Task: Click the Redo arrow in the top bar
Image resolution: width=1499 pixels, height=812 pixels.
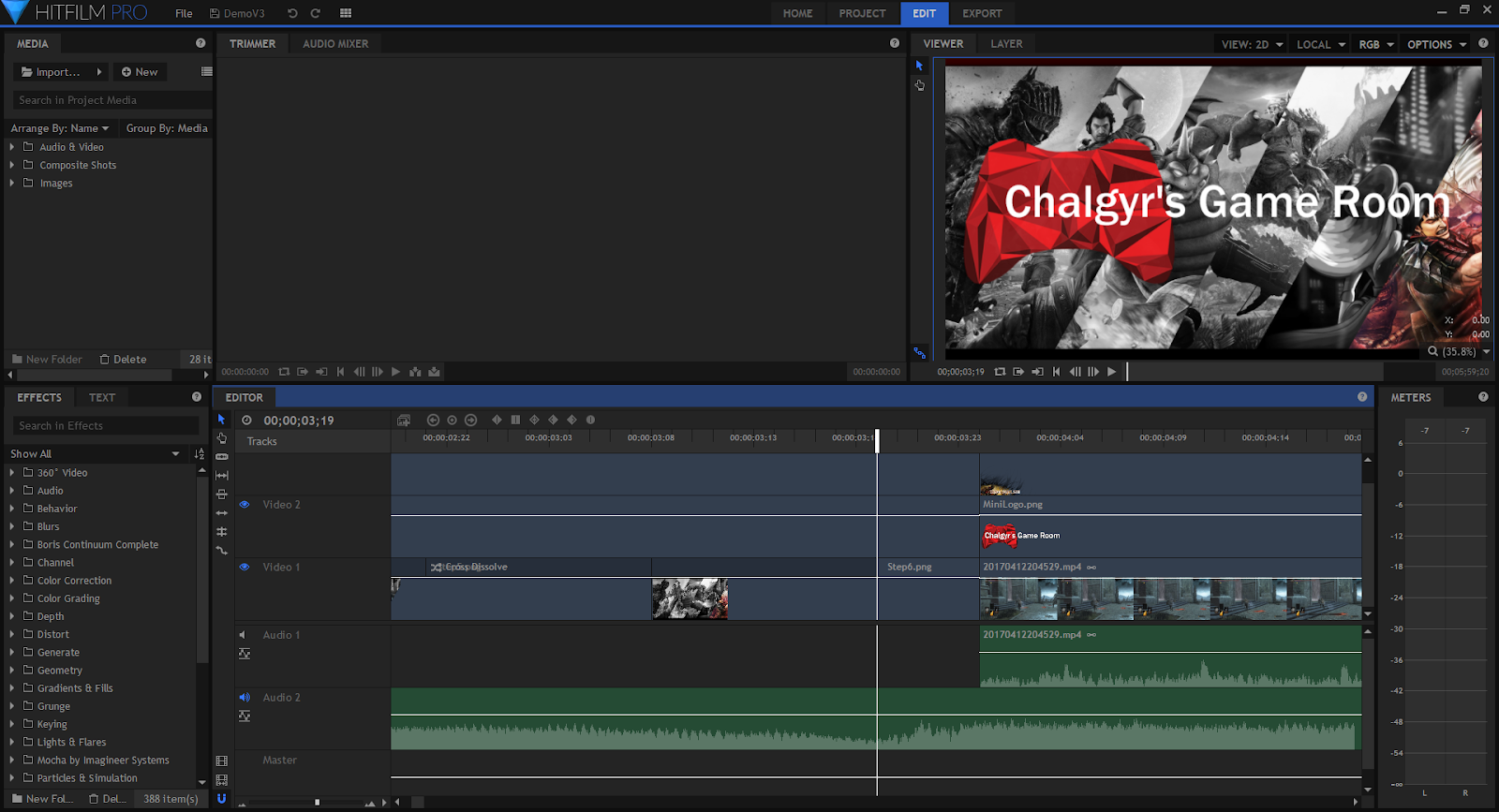Action: pyautogui.click(x=316, y=13)
